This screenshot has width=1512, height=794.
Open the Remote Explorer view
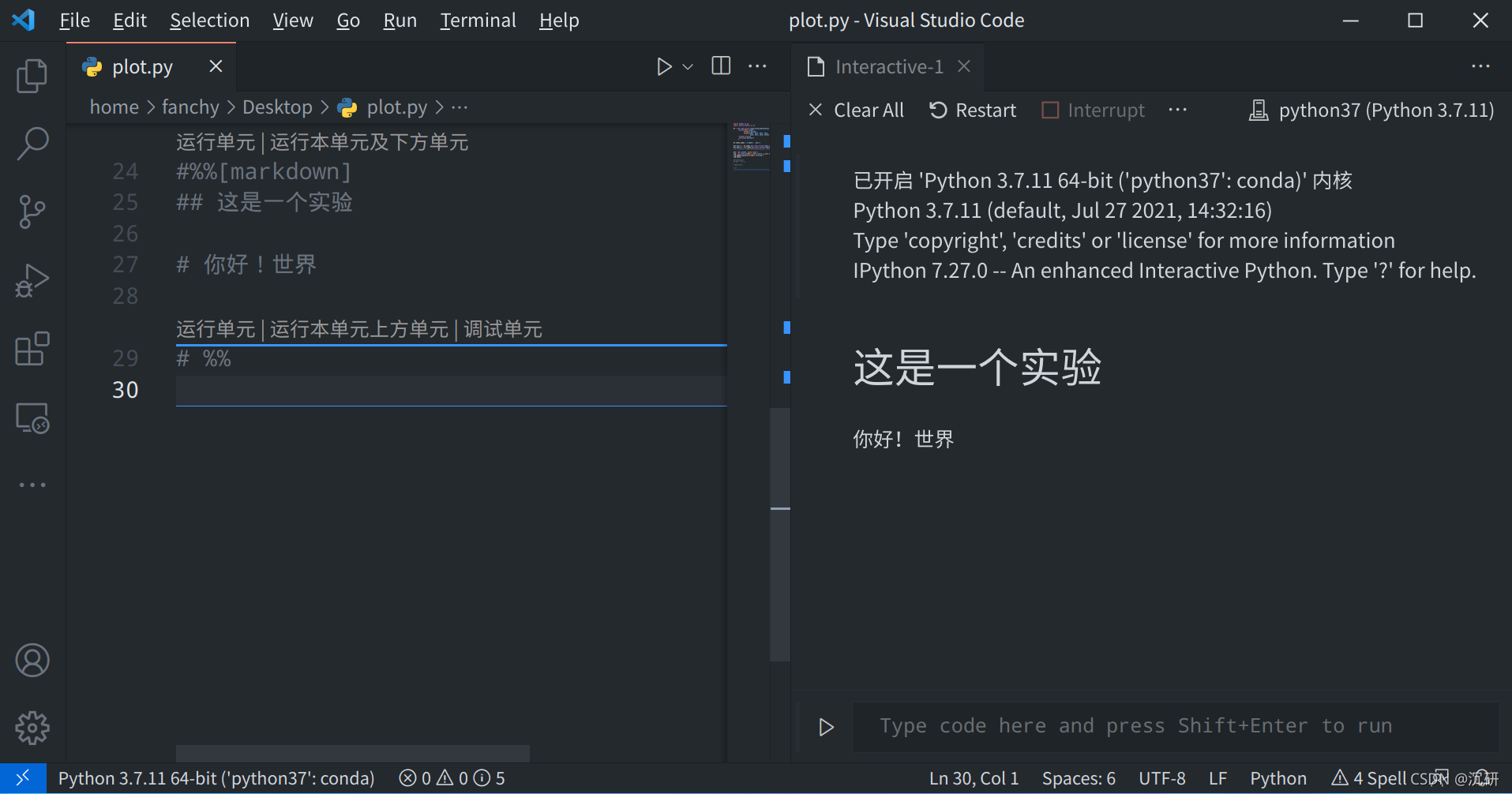[x=32, y=418]
